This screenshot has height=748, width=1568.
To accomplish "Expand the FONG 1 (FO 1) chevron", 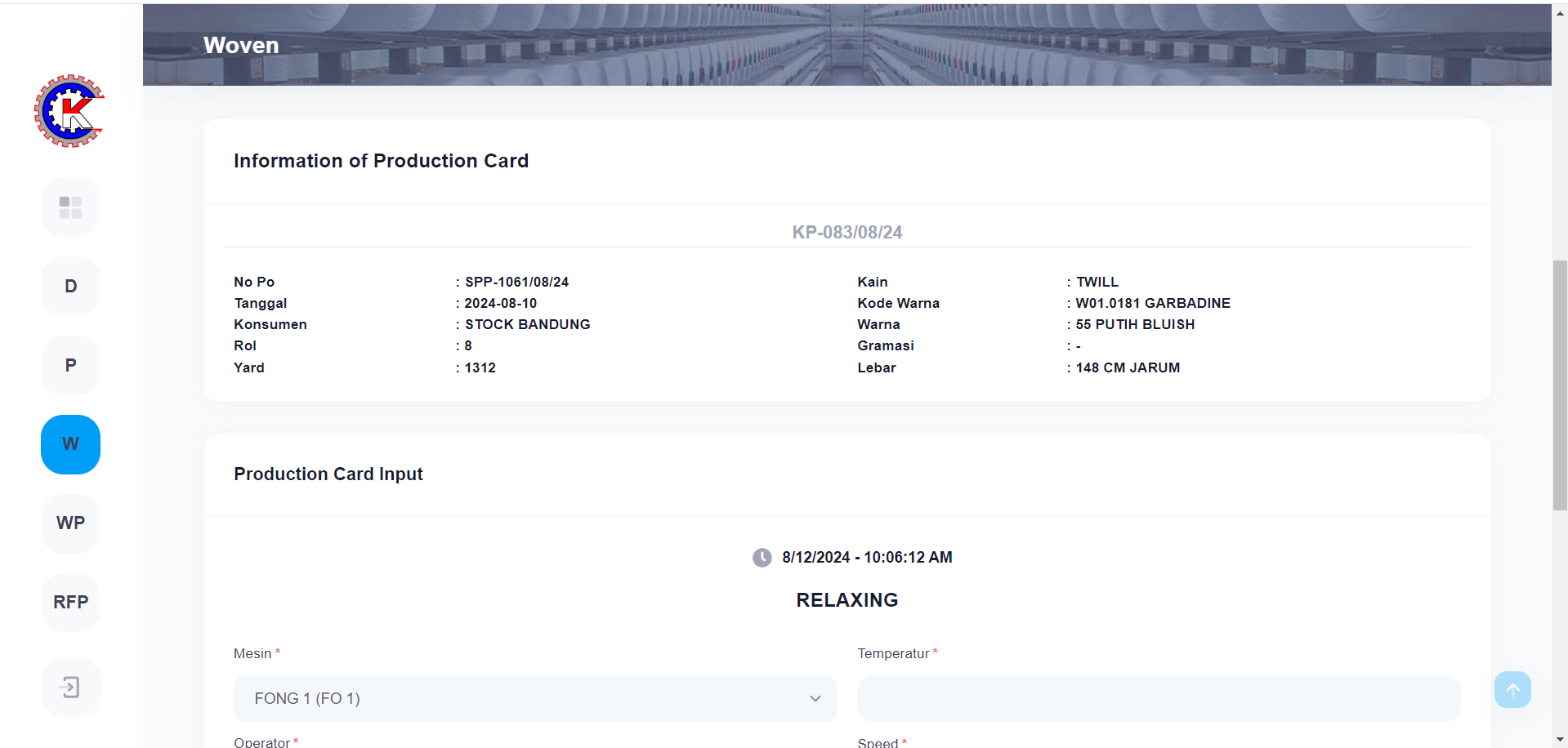I will 815,698.
